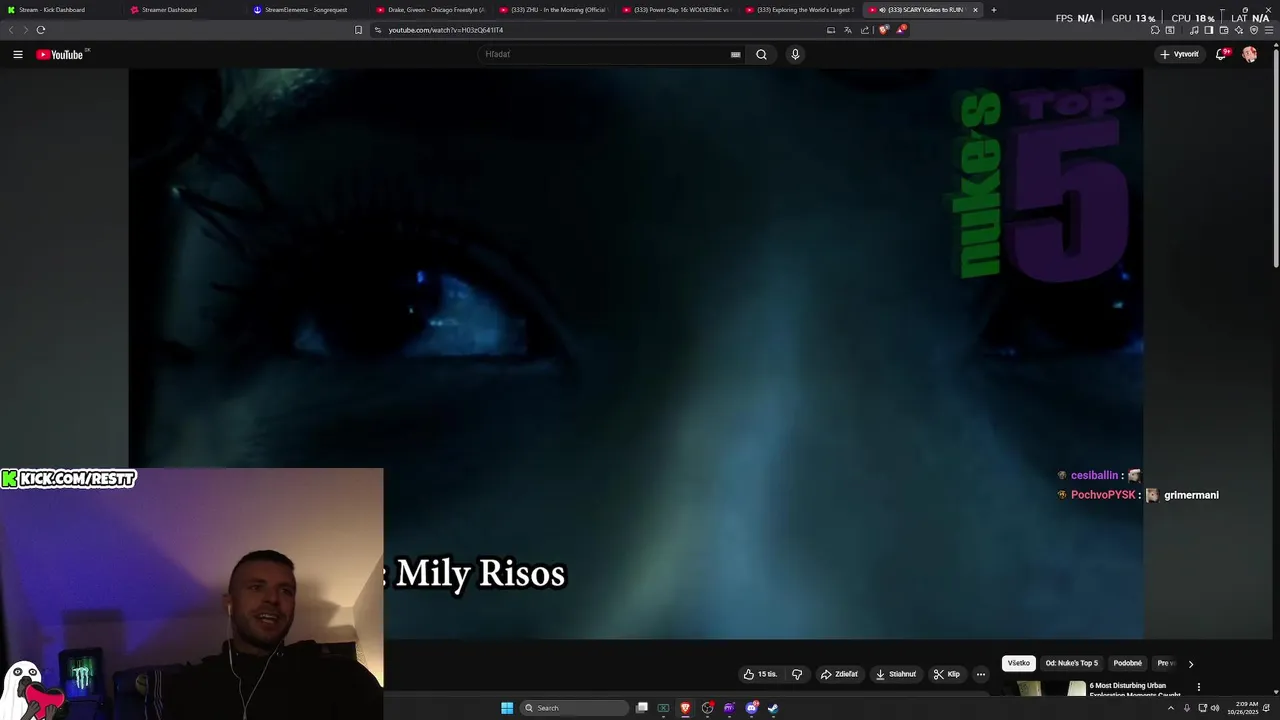Create a clip with the Klip button
The width and height of the screenshot is (1280, 720).
tap(947, 674)
